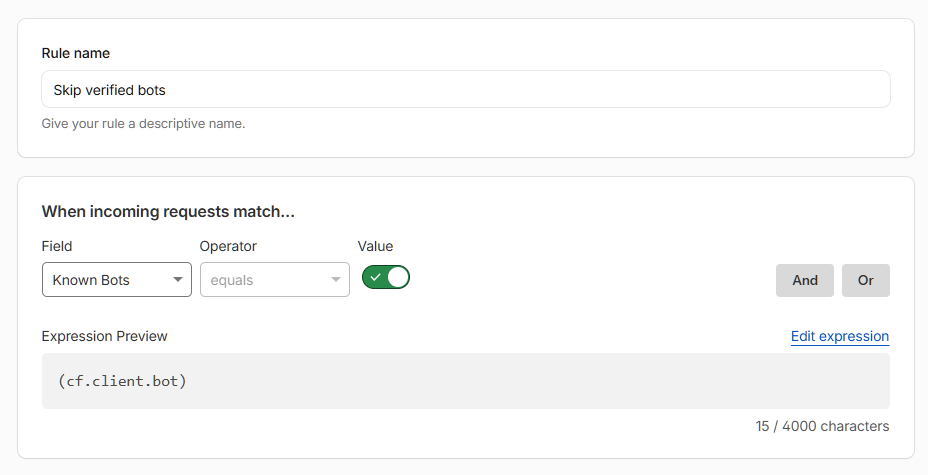Viewport: 928px width, 475px height.
Task: Click the Value column label
Action: [375, 246]
